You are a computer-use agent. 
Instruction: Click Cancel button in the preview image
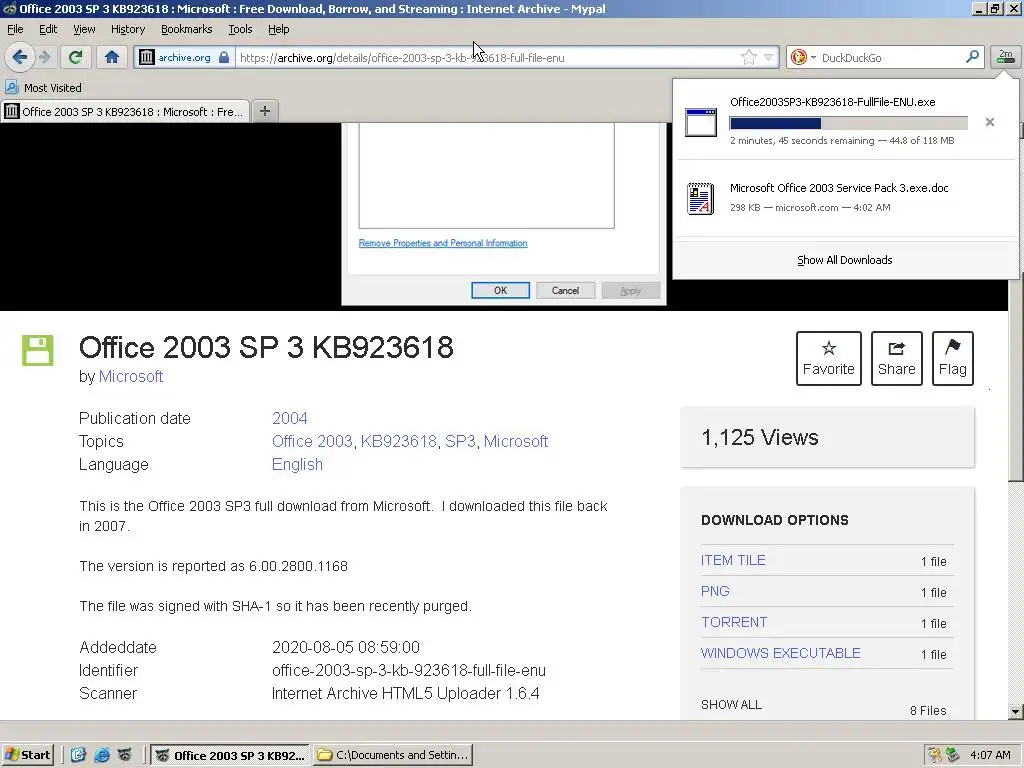(x=565, y=291)
